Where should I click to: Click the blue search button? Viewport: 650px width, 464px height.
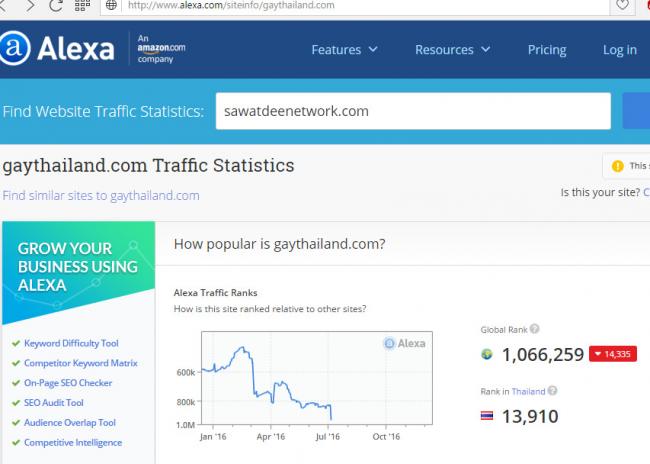pos(636,111)
